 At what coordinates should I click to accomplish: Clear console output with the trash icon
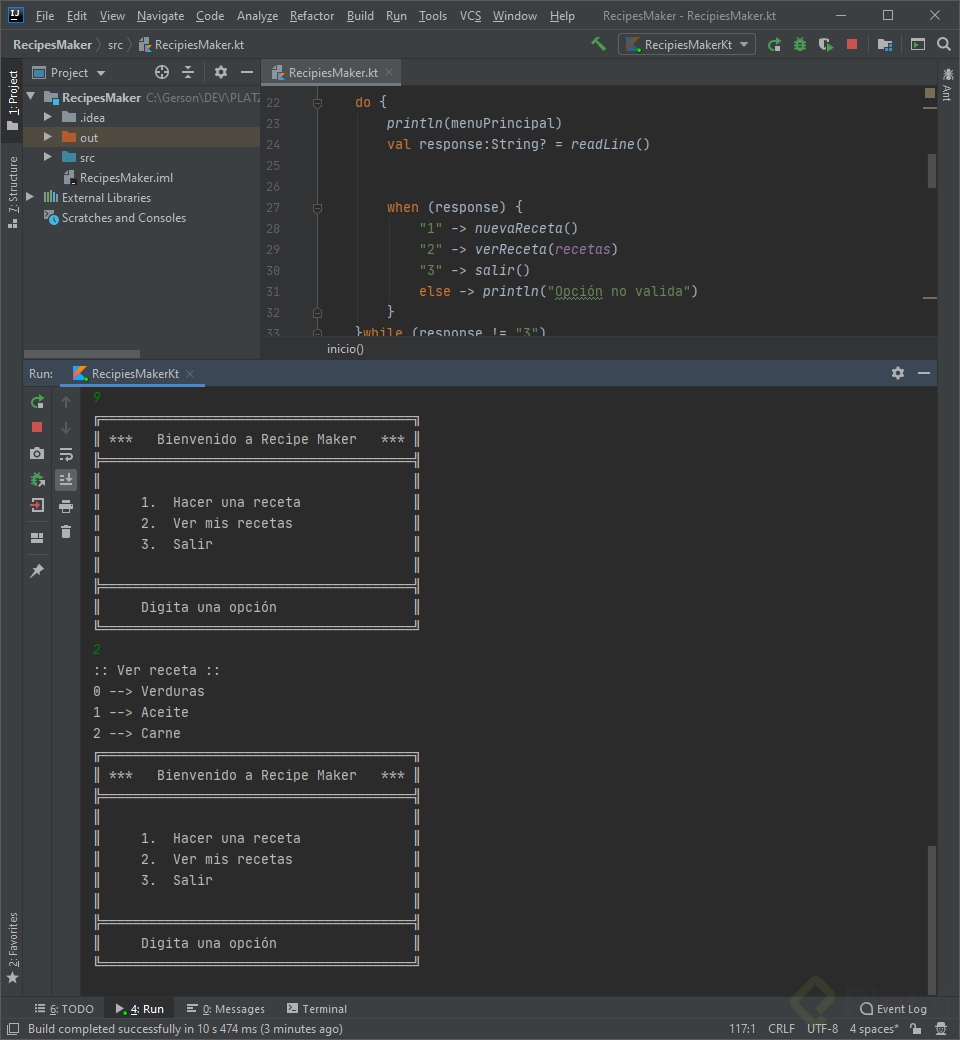(66, 531)
